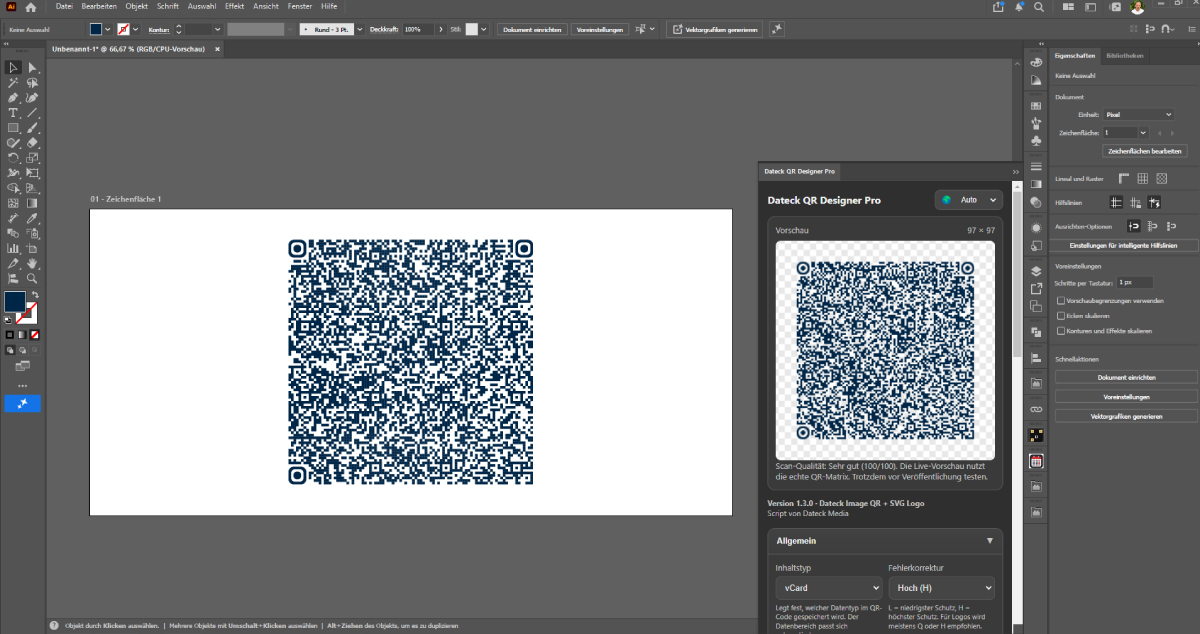
Task: Click the stroke none swatch in toolbox
Action: (x=28, y=312)
